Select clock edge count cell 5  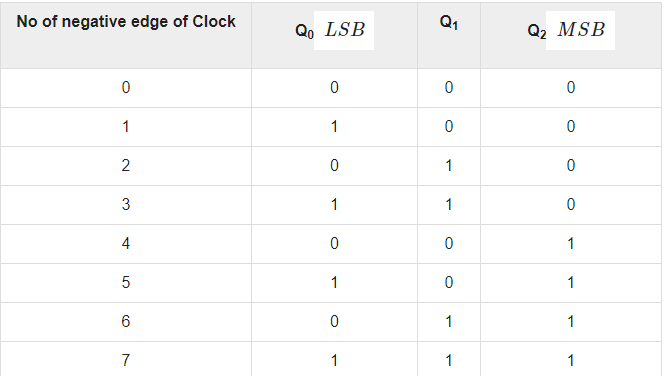pos(126,282)
